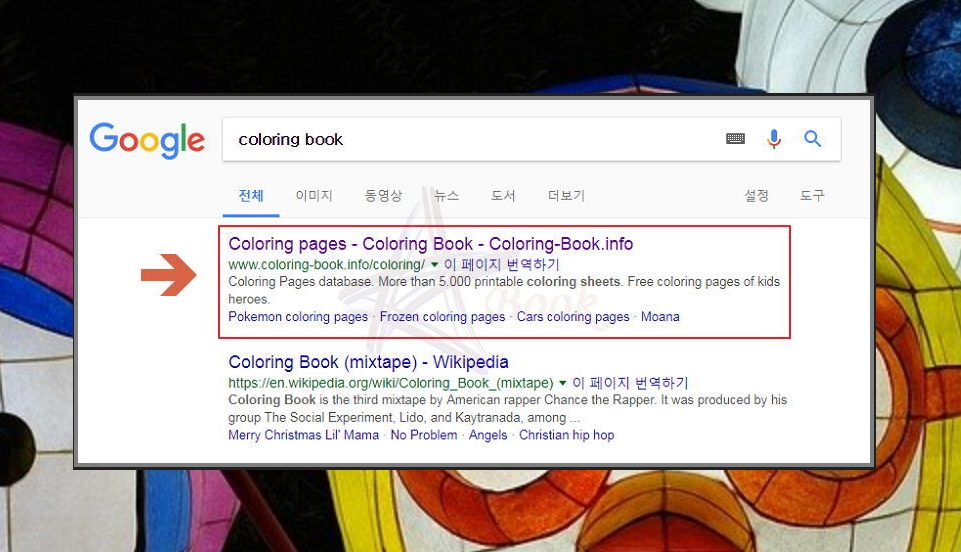Open Merry Christmas Lil' Mama link

click(x=303, y=435)
